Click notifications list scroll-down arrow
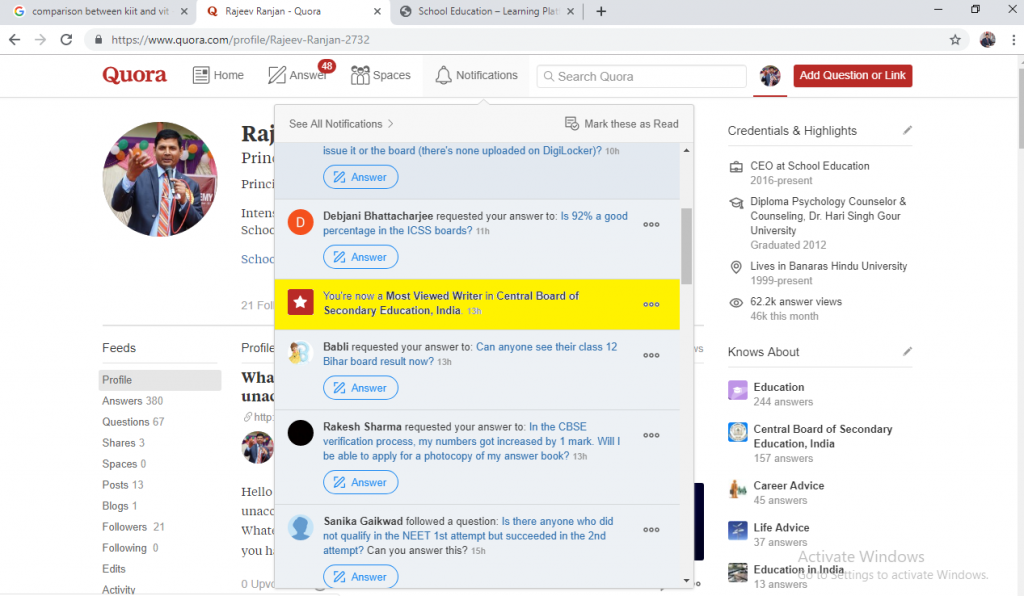 686,580
